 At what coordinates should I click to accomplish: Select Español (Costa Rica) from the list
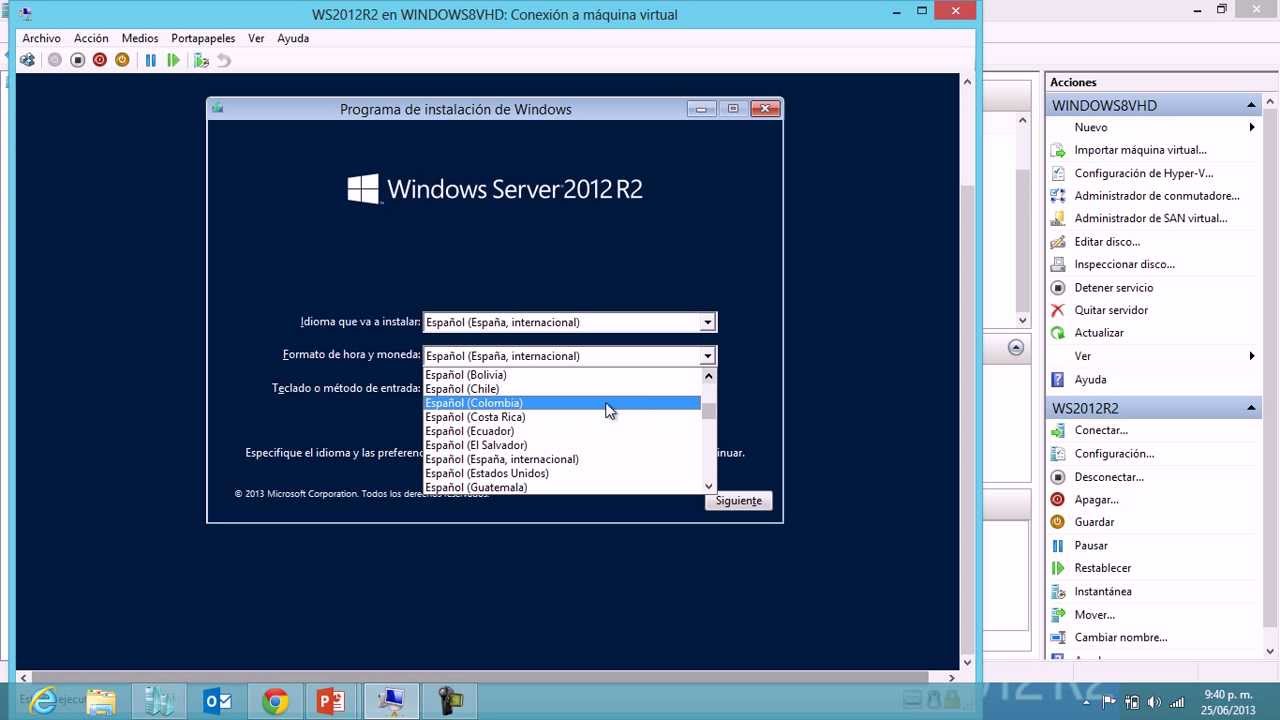pyautogui.click(x=562, y=417)
